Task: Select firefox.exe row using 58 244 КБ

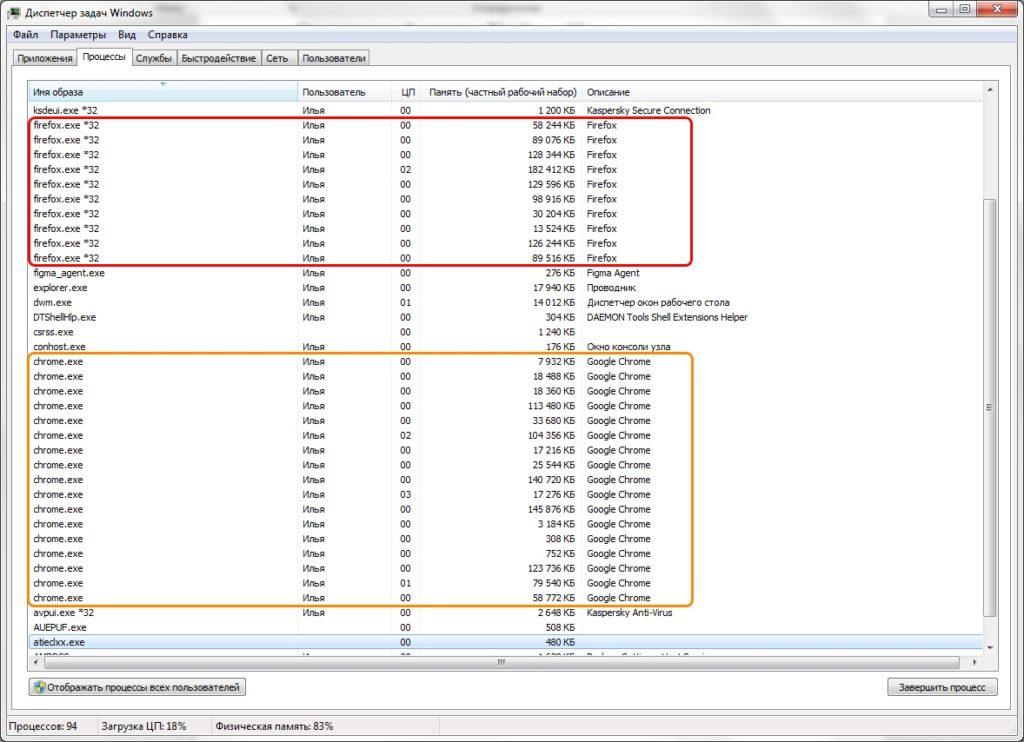Action: pos(505,125)
